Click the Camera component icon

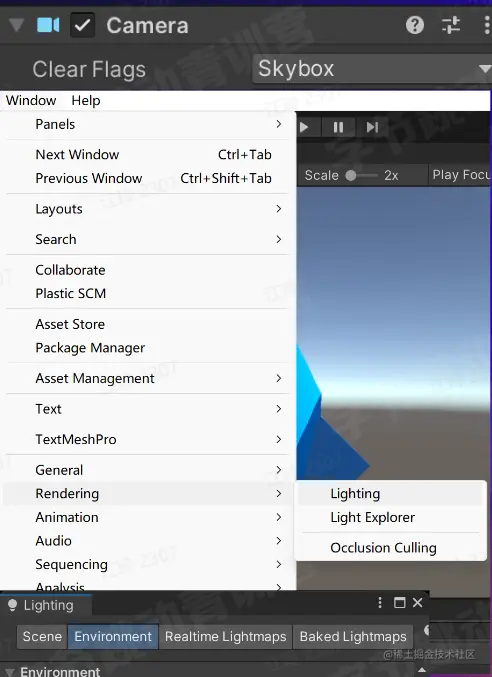48,25
